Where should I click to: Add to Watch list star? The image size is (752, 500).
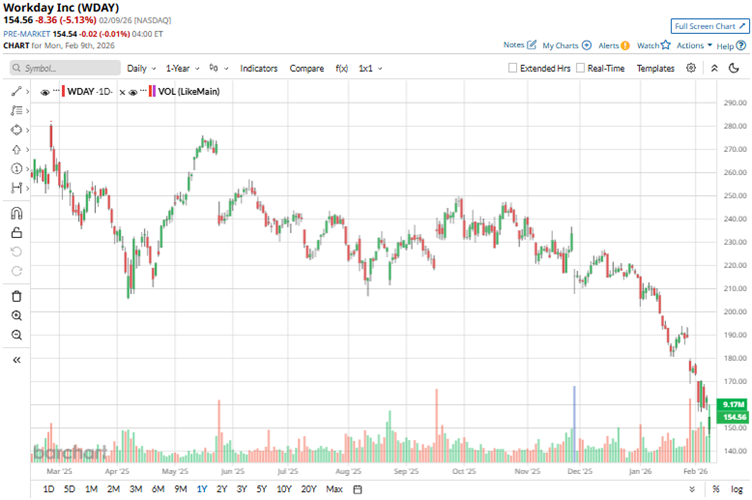click(x=653, y=45)
